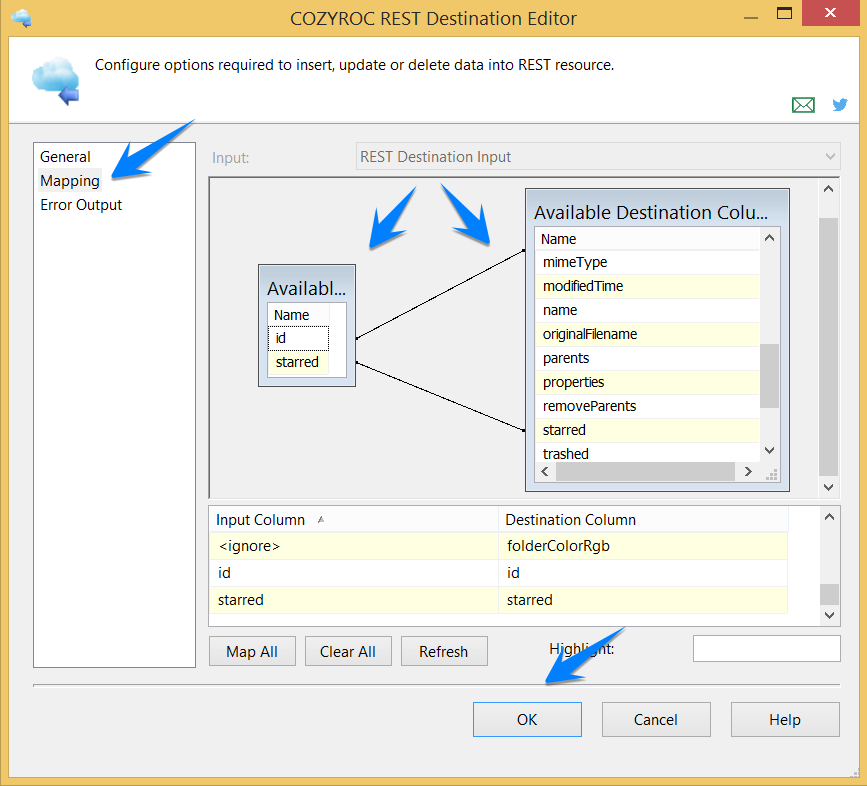Click mapping grid scroll up arrow
This screenshot has width=867, height=786.
(829, 517)
